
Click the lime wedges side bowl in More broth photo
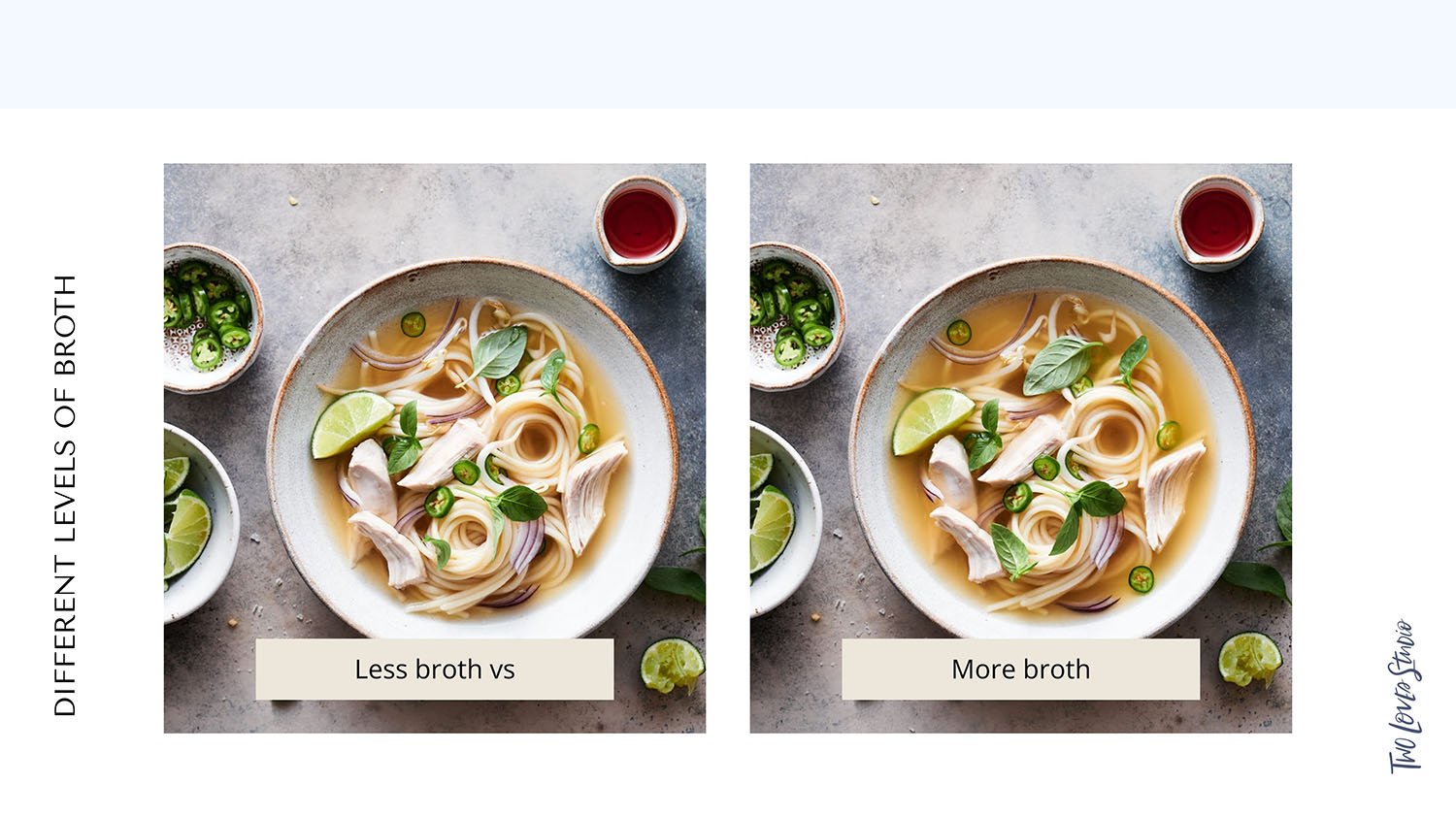783,520
